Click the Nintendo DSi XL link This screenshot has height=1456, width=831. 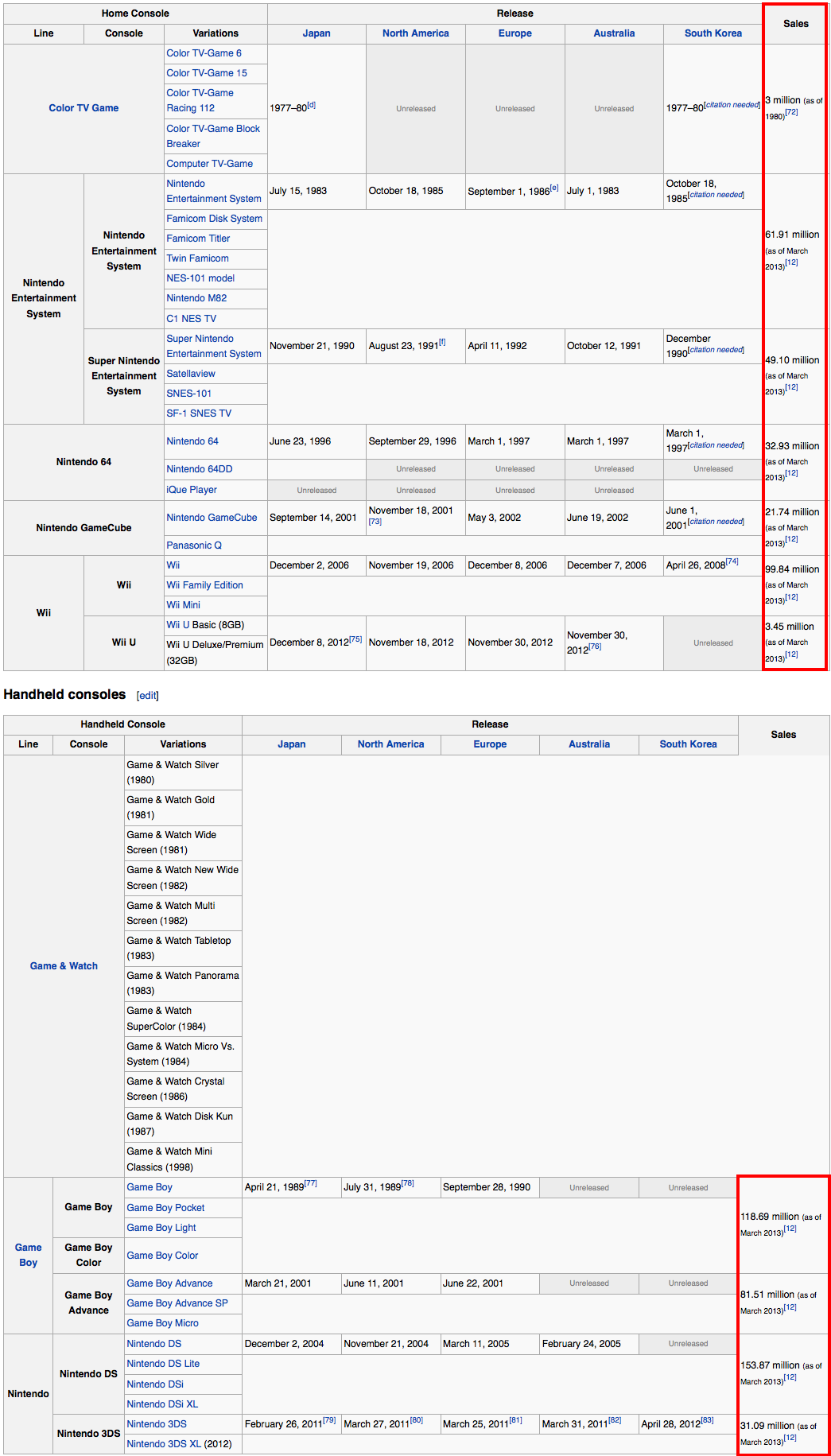coord(162,1404)
